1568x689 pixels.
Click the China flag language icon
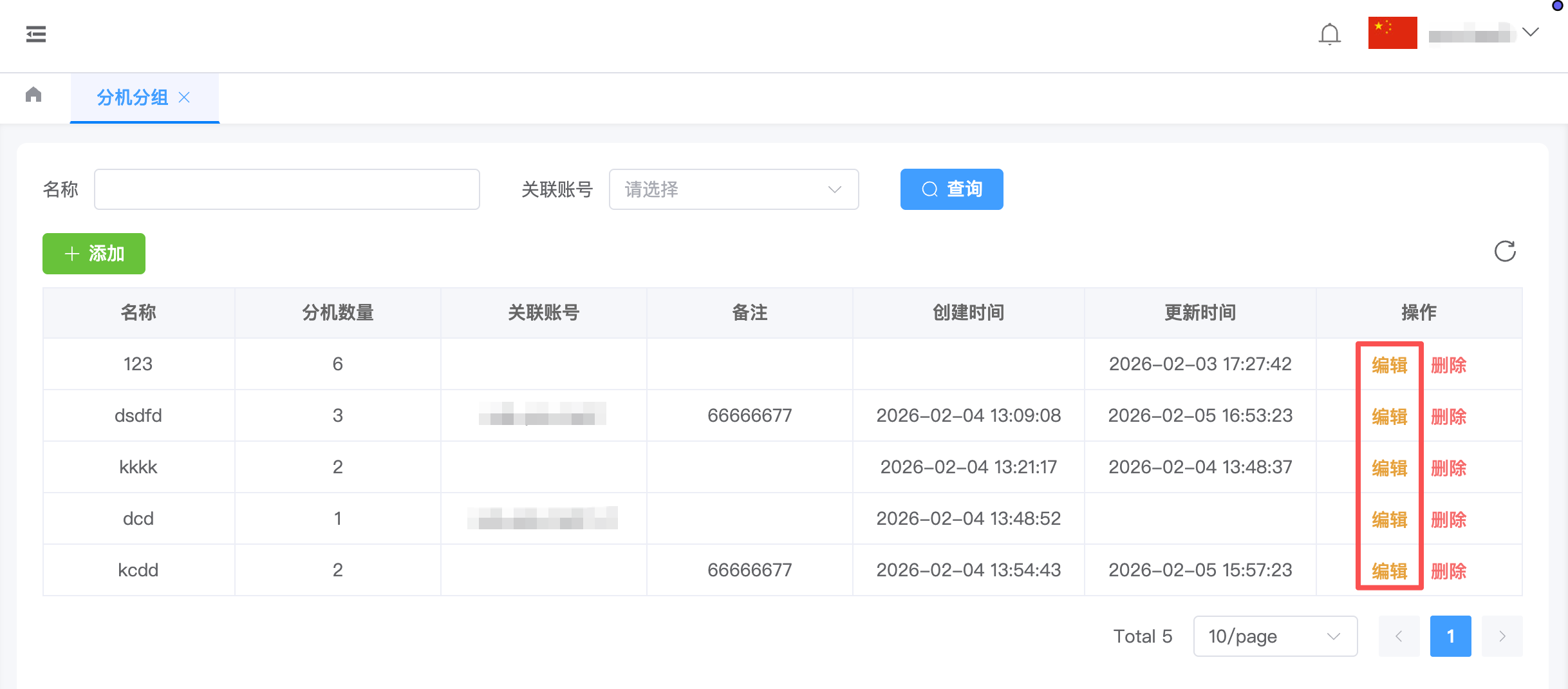pyautogui.click(x=1392, y=33)
